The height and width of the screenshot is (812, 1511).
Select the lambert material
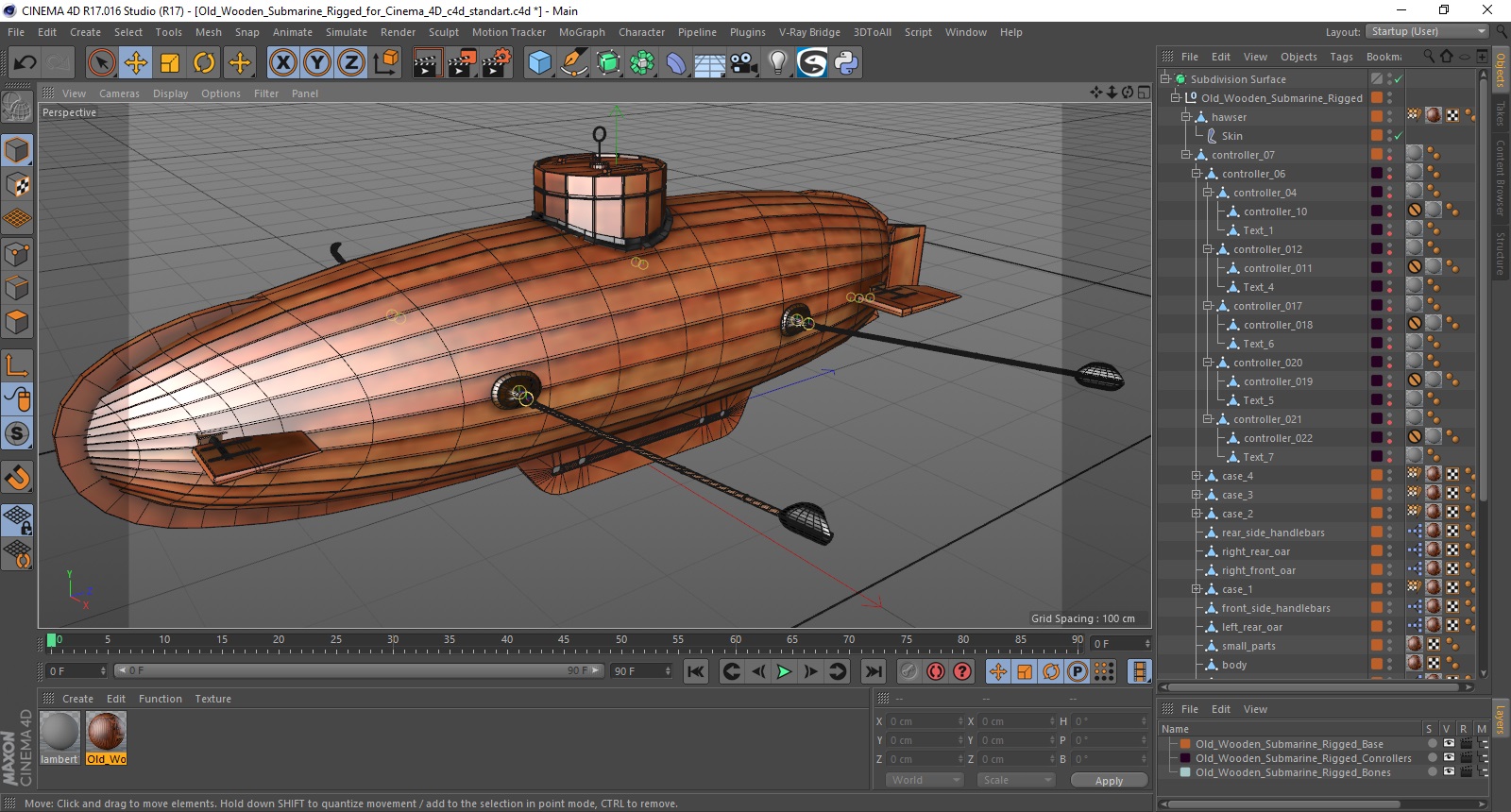point(59,737)
